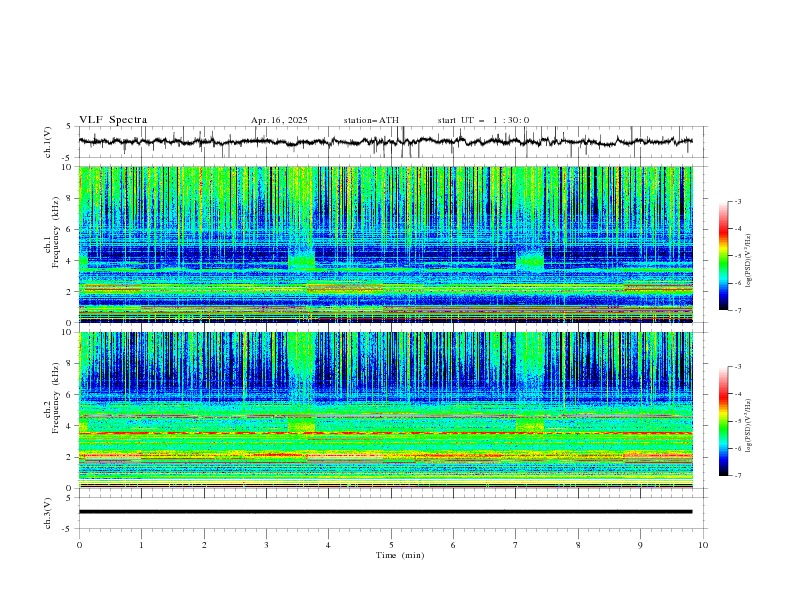The height and width of the screenshot is (612, 792).
Task: Click the ch.1 voltage waveform trace
Action: pos(385,142)
